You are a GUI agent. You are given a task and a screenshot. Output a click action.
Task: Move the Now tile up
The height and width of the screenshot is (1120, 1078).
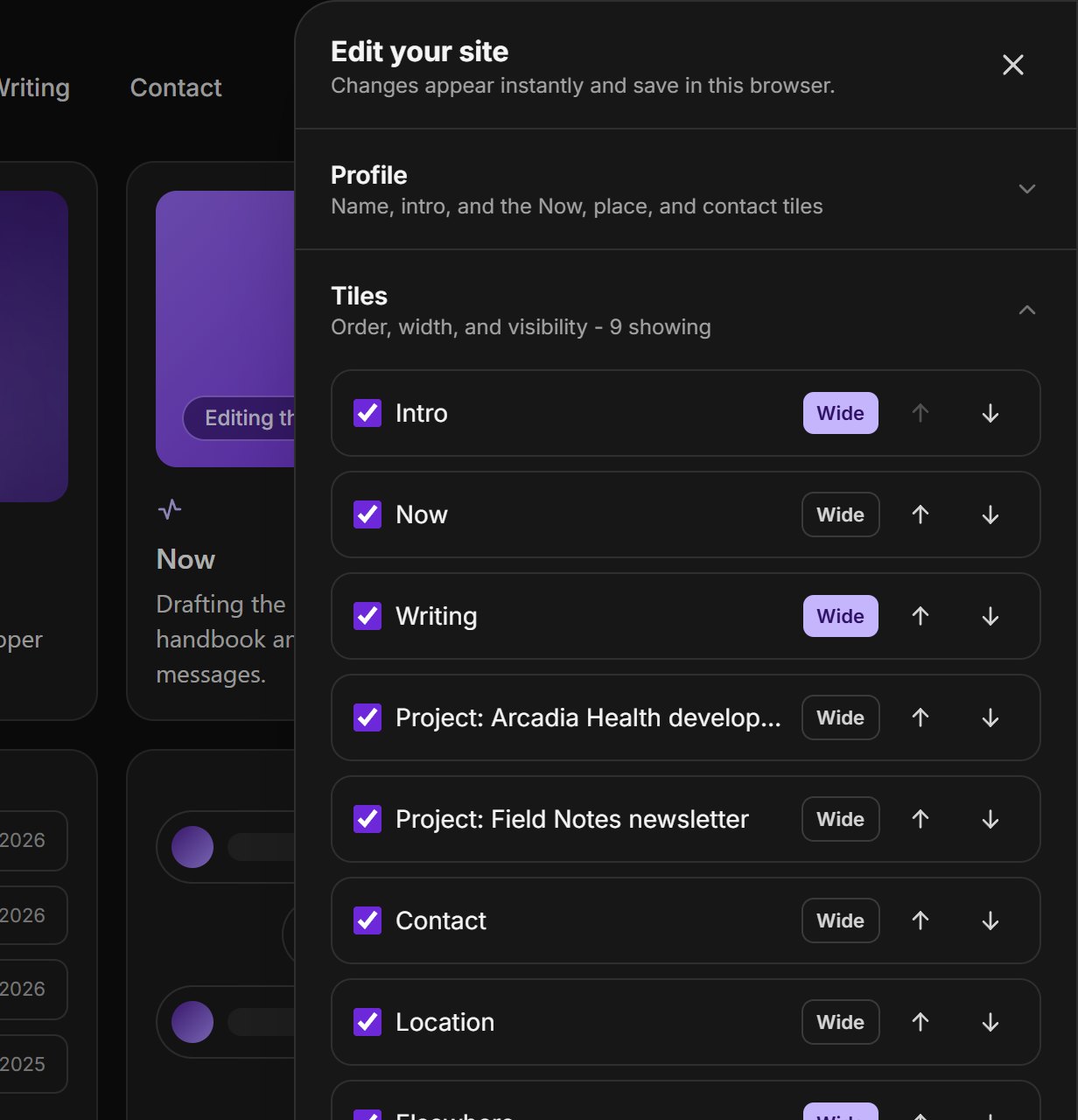pos(920,514)
